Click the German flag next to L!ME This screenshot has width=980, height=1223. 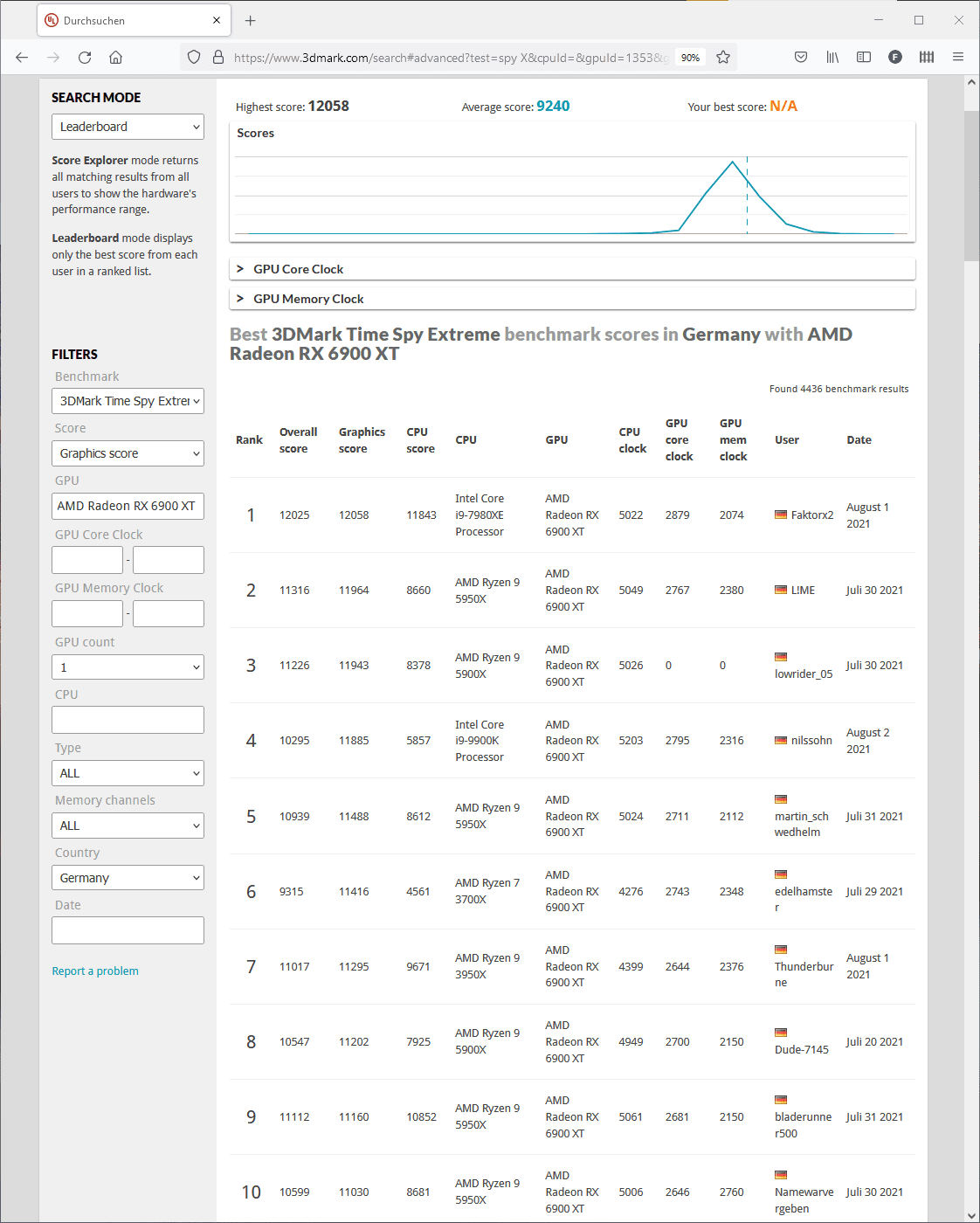tap(781, 590)
